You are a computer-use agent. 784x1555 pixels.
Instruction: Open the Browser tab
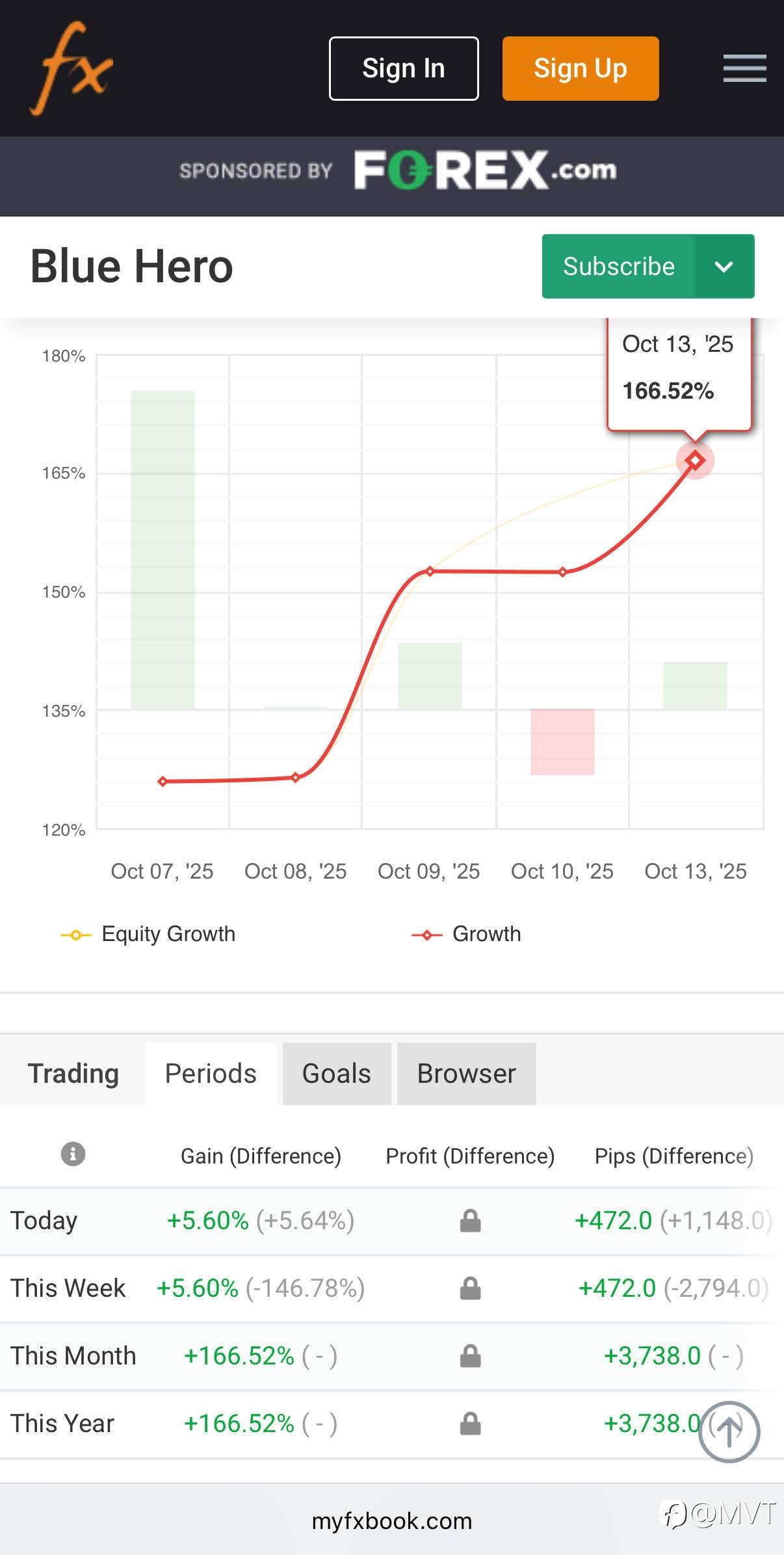tap(466, 1074)
